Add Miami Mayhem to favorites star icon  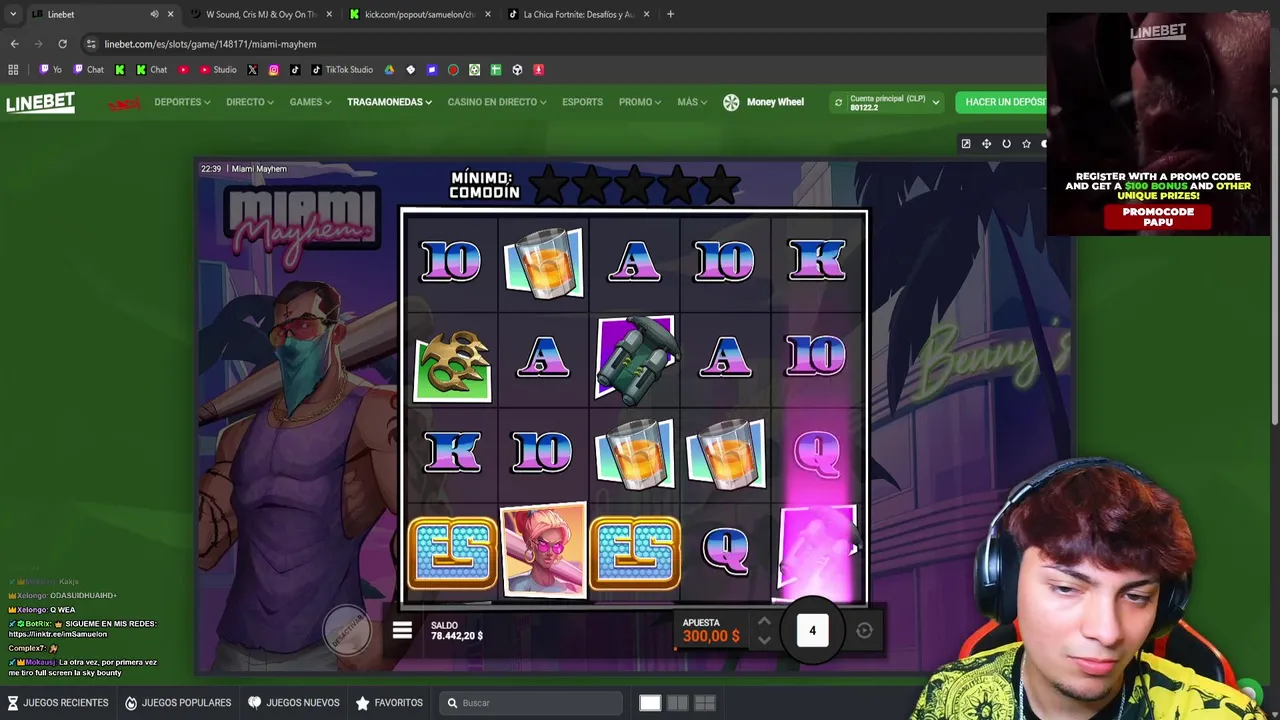[x=1026, y=144]
